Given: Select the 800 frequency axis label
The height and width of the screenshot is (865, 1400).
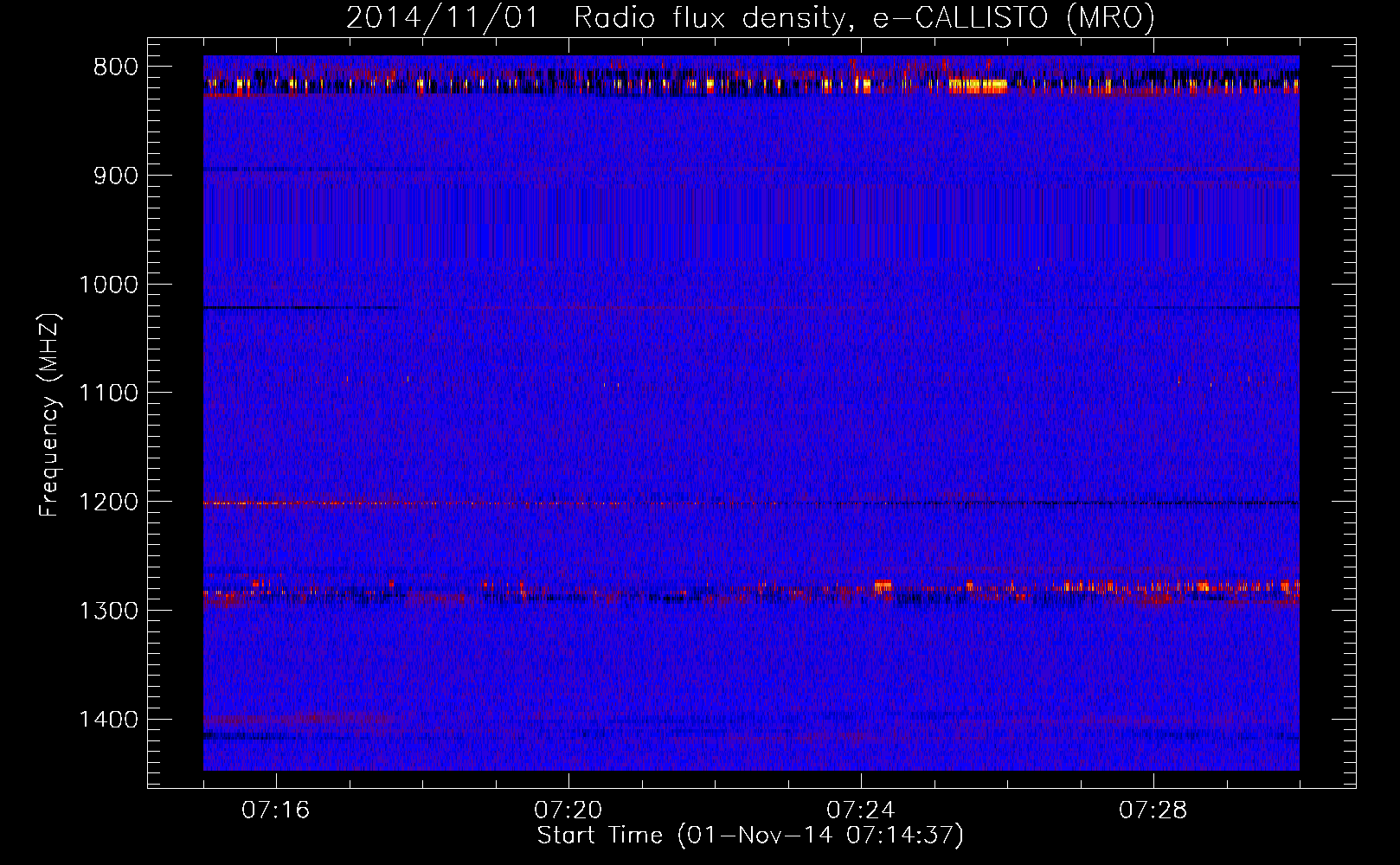Looking at the screenshot, I should (115, 67).
